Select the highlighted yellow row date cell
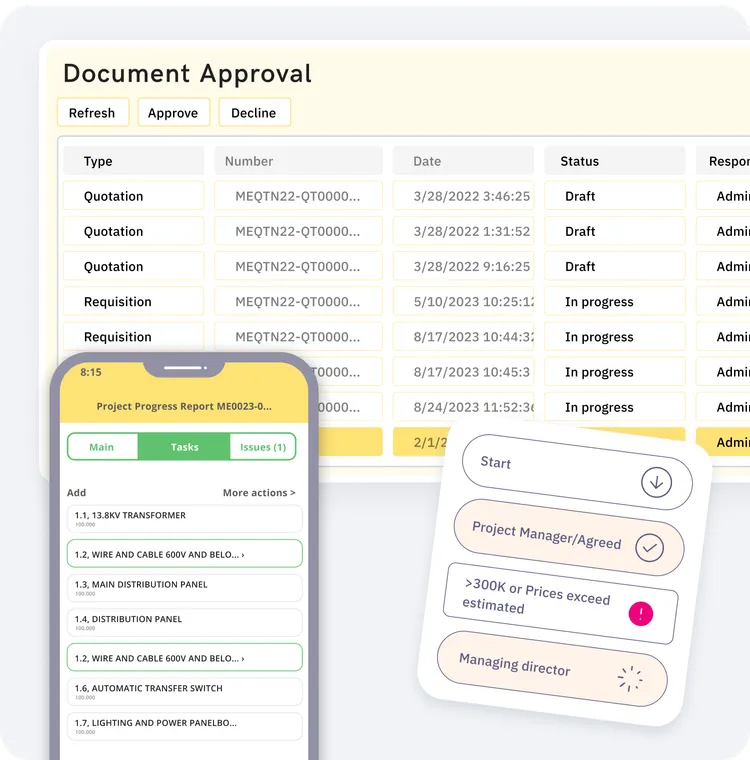This screenshot has height=760, width=750. pyautogui.click(x=420, y=442)
